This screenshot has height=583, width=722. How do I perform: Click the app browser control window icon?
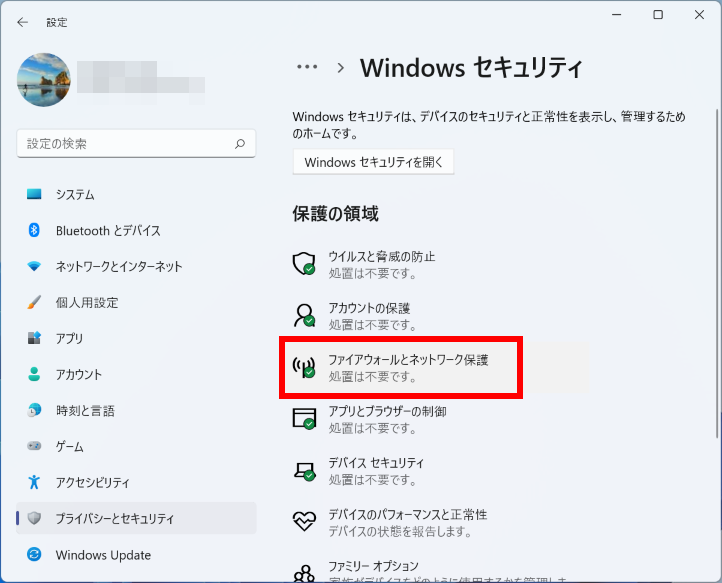click(x=304, y=419)
